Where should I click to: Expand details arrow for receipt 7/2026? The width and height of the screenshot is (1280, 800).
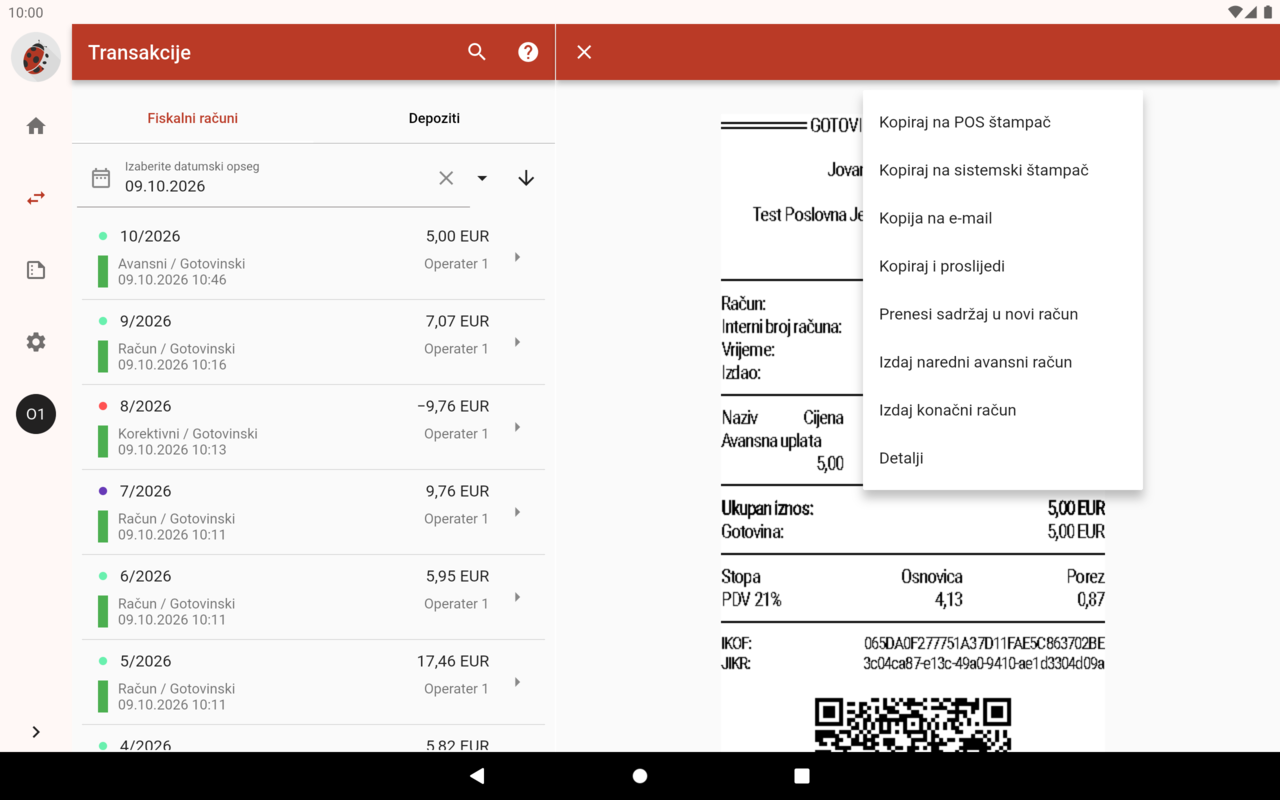(x=517, y=512)
